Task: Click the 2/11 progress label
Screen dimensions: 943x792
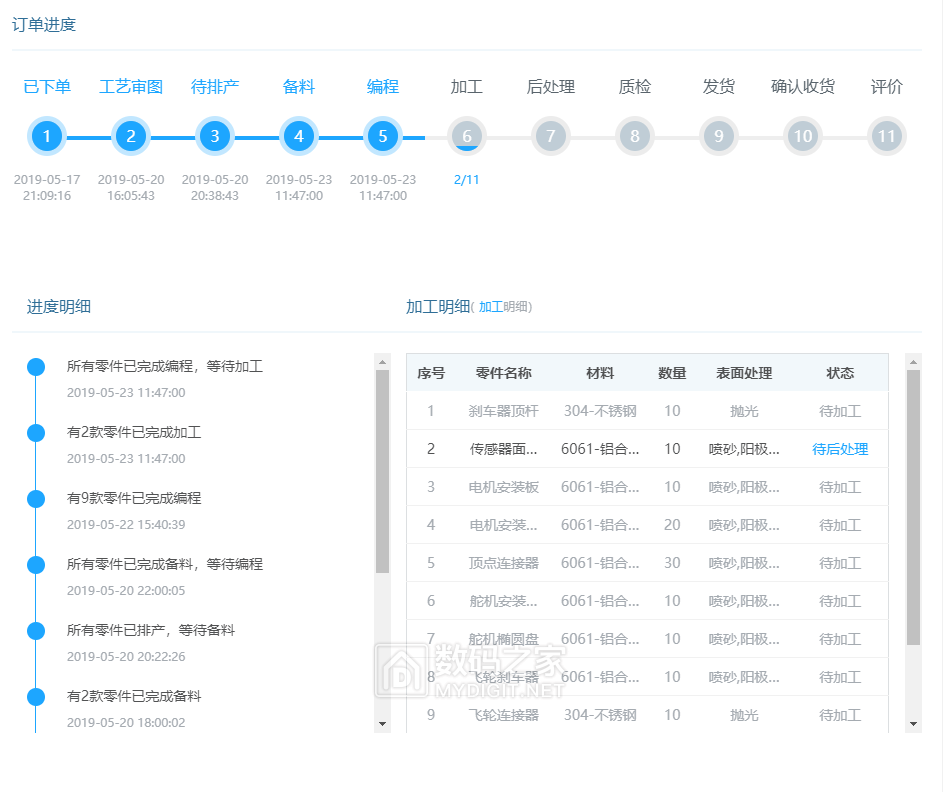Action: coord(467,181)
